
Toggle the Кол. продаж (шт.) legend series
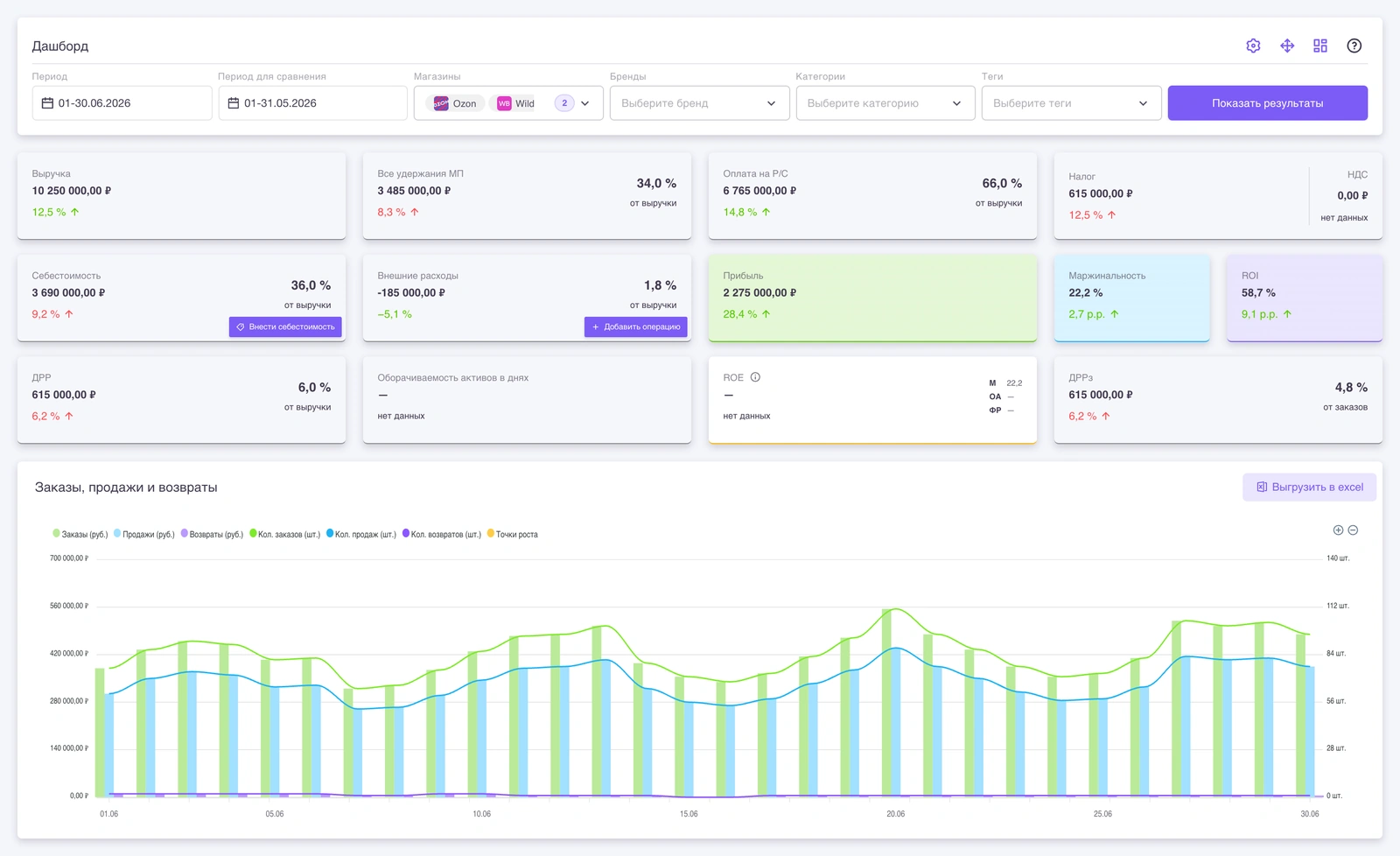pyautogui.click(x=361, y=534)
